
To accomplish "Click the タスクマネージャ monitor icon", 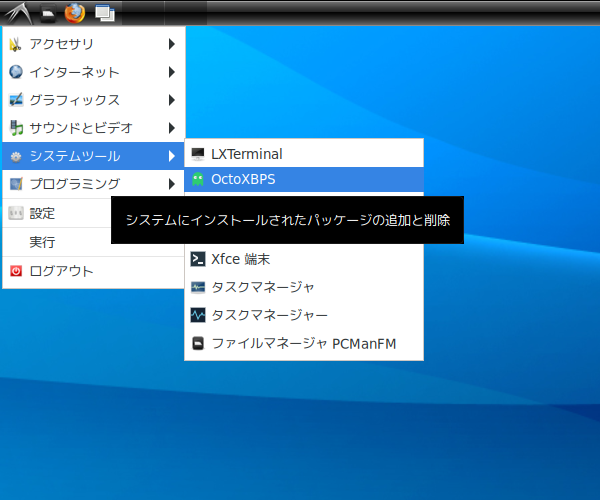I will pos(198,287).
